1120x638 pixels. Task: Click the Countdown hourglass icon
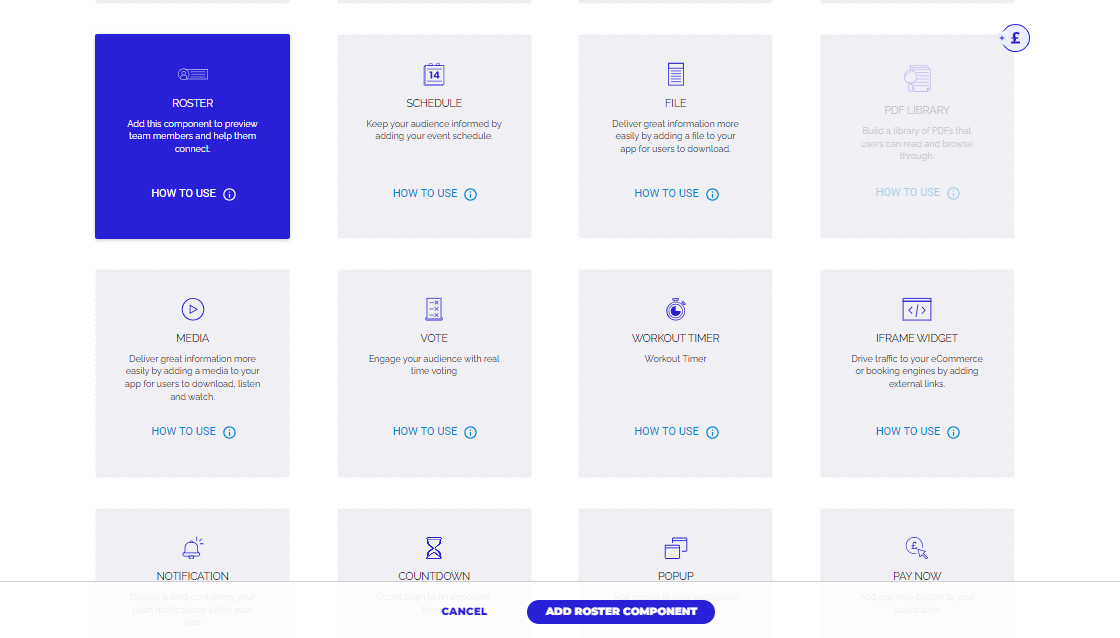[x=434, y=548]
